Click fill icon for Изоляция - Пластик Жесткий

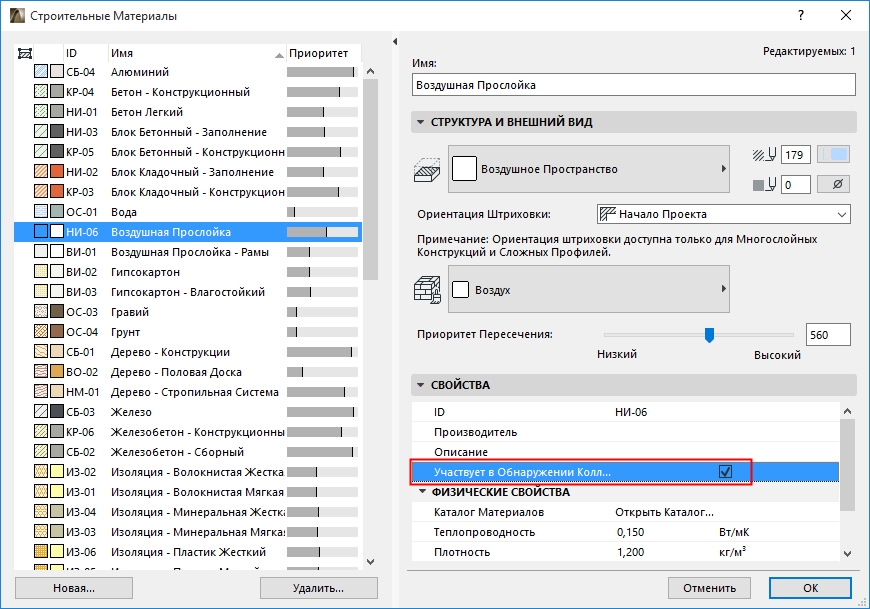(x=41, y=551)
